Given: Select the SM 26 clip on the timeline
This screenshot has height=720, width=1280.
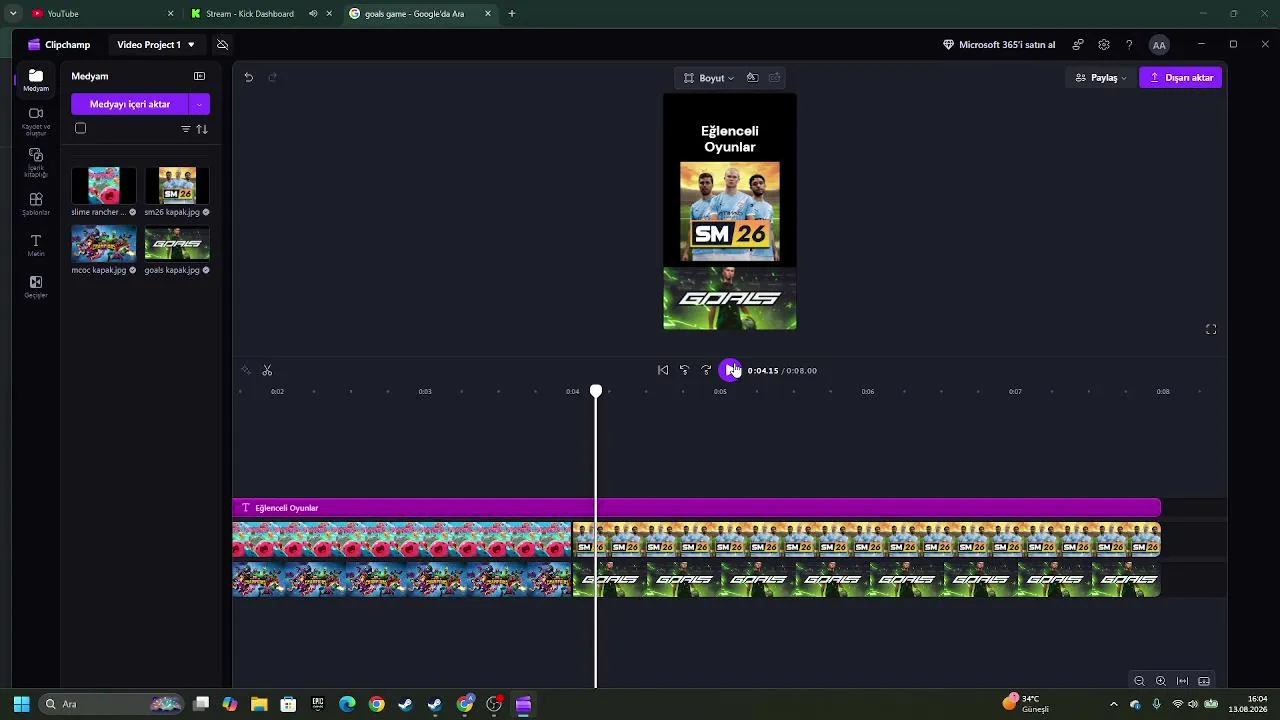Looking at the screenshot, I should point(867,540).
